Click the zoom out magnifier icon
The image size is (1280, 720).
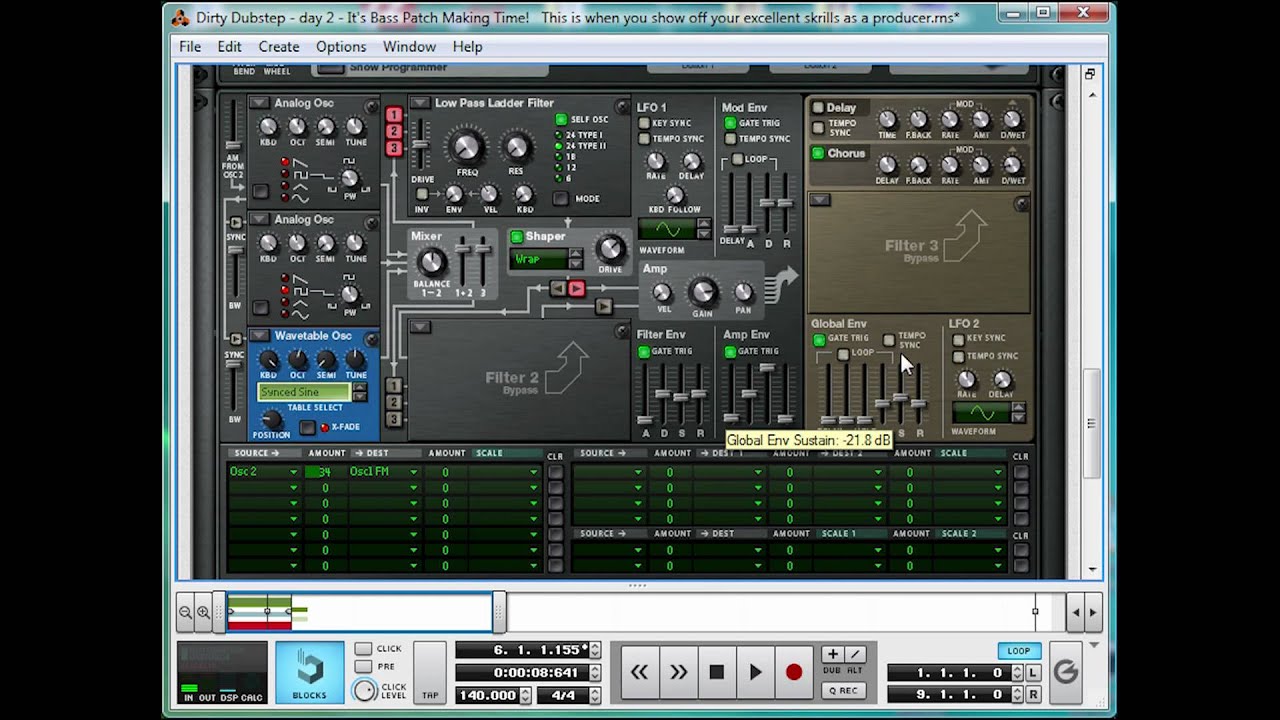tap(186, 612)
